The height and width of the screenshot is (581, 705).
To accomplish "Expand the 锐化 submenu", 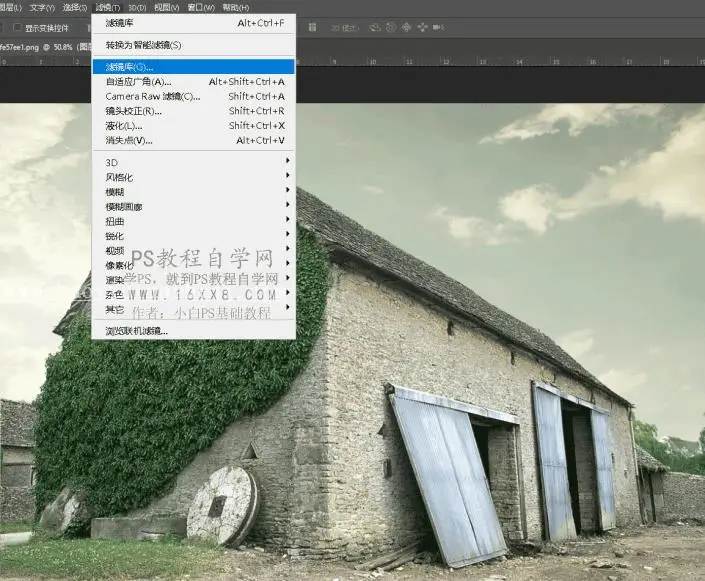I will click(x=194, y=236).
